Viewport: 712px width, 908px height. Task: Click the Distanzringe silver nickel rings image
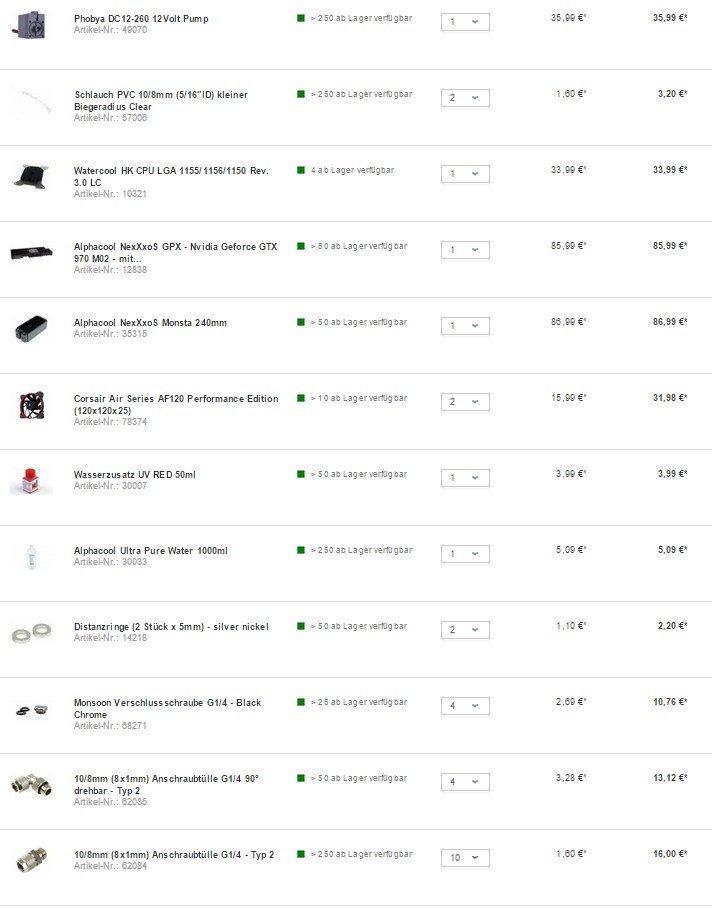pyautogui.click(x=31, y=632)
